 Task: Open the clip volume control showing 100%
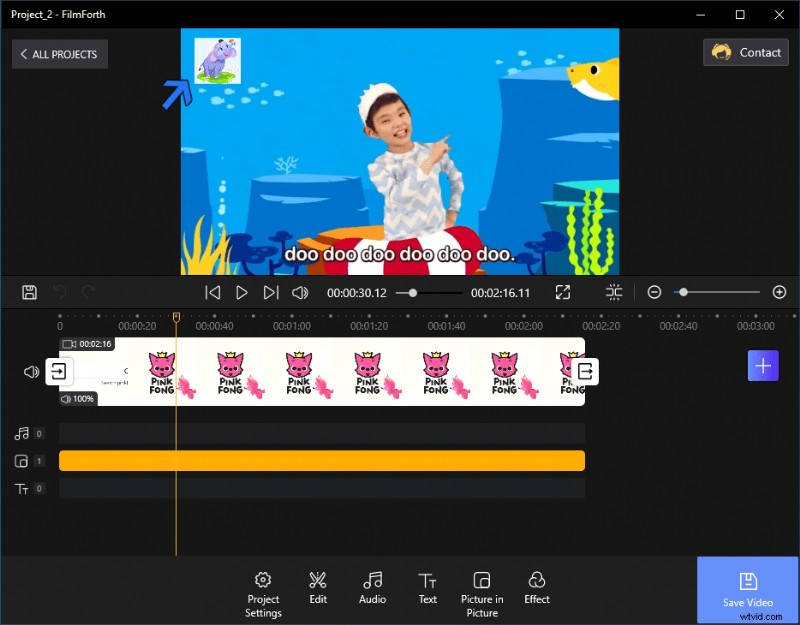pyautogui.click(x=75, y=399)
